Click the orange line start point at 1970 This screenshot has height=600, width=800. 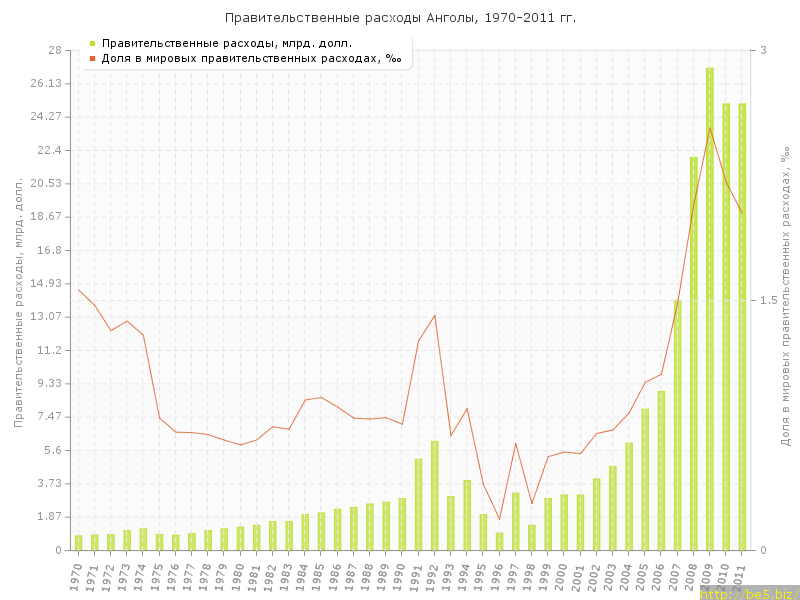(79, 290)
